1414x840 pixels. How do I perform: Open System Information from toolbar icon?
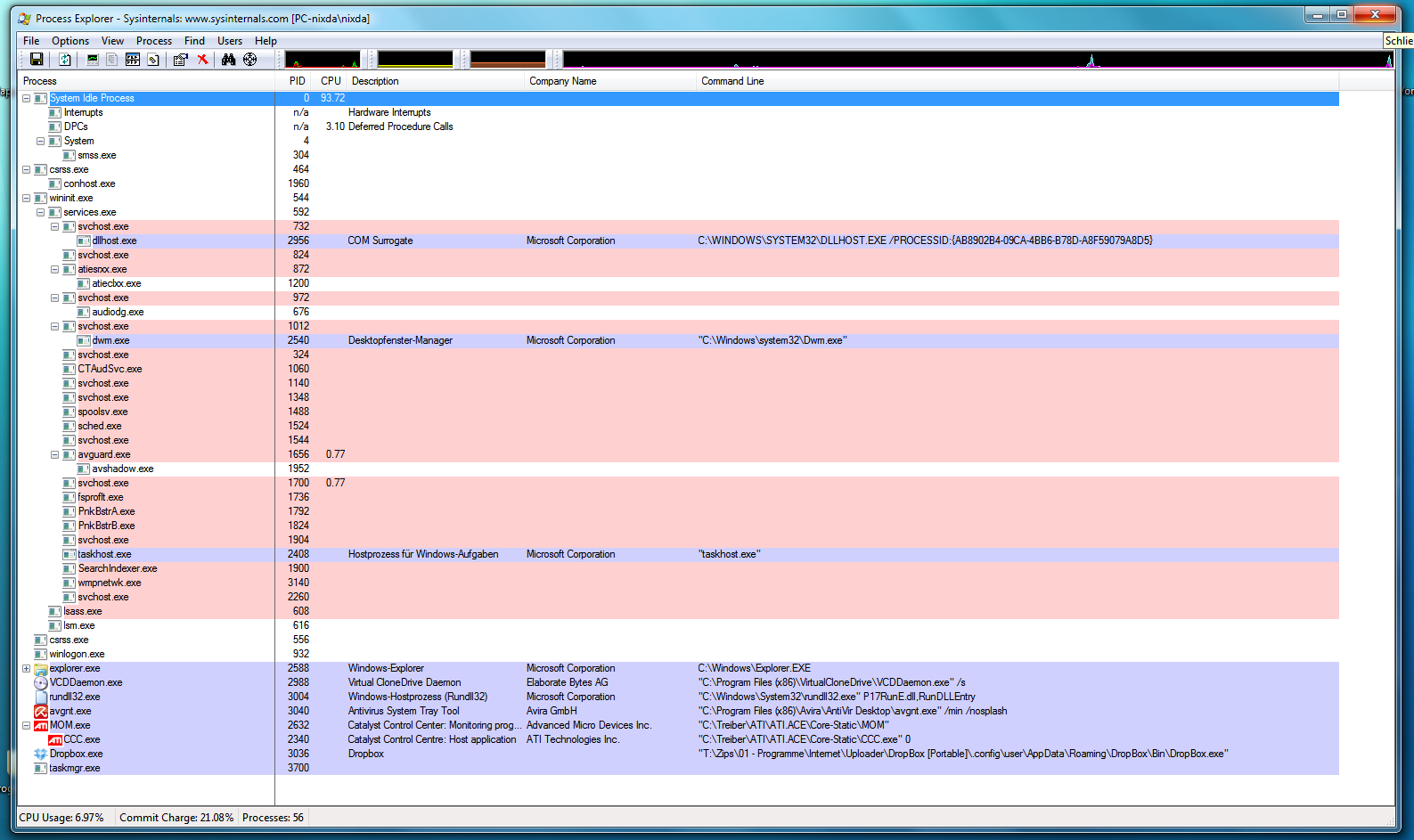[93, 60]
